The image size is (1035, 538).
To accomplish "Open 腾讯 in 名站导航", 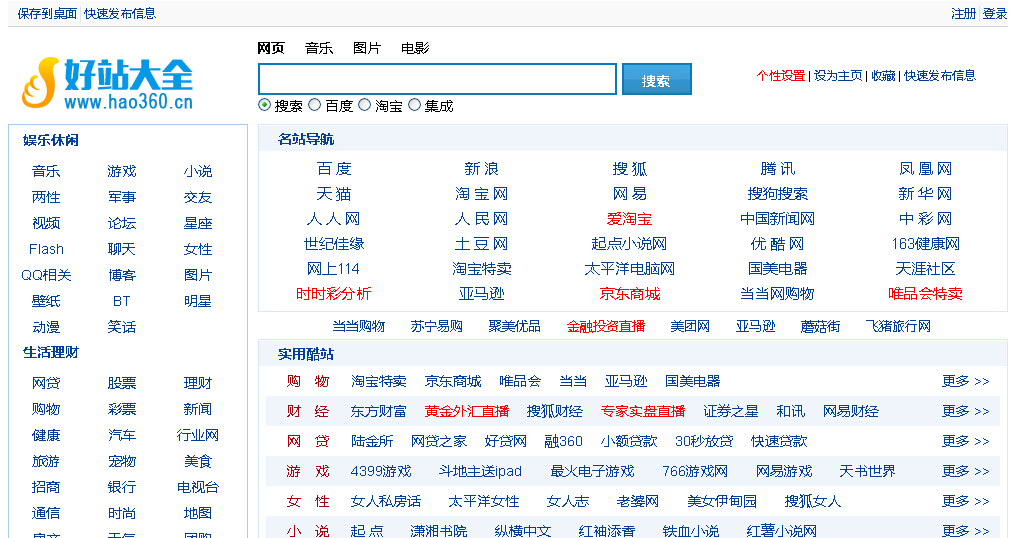I will (x=778, y=169).
